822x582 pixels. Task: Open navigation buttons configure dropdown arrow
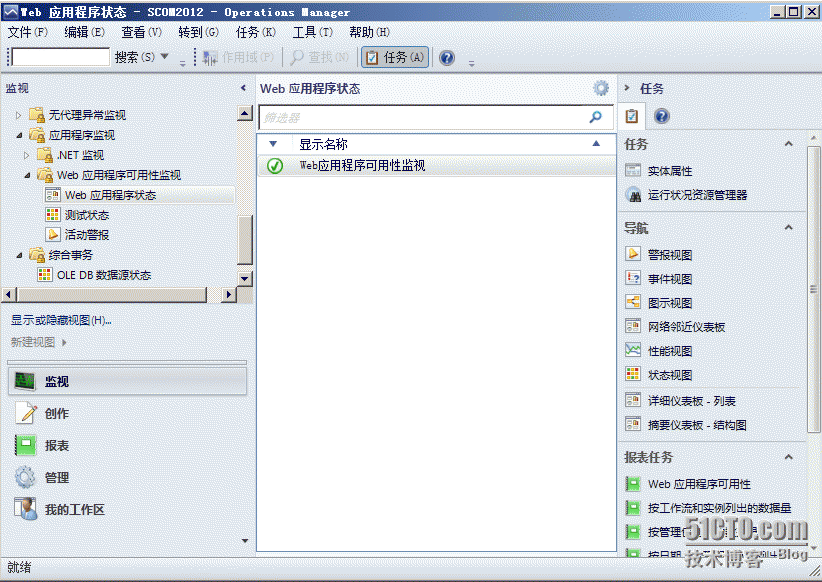pos(245,541)
